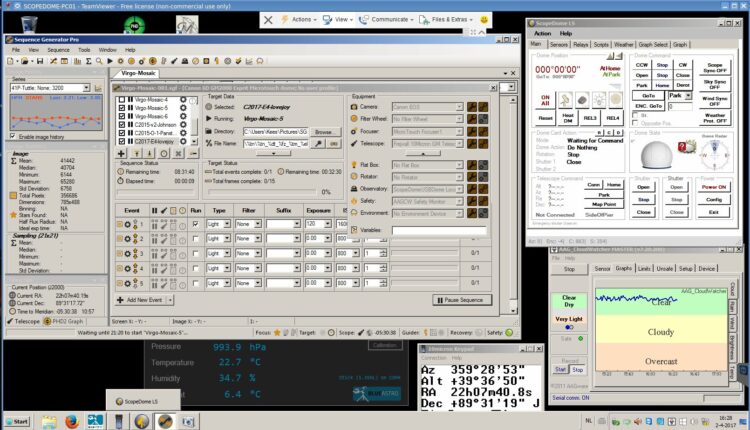Uncheck C2015-O-1-Panst target checkbox
Image resolution: width=750 pixels, height=430 pixels.
pyautogui.click(x=122, y=133)
